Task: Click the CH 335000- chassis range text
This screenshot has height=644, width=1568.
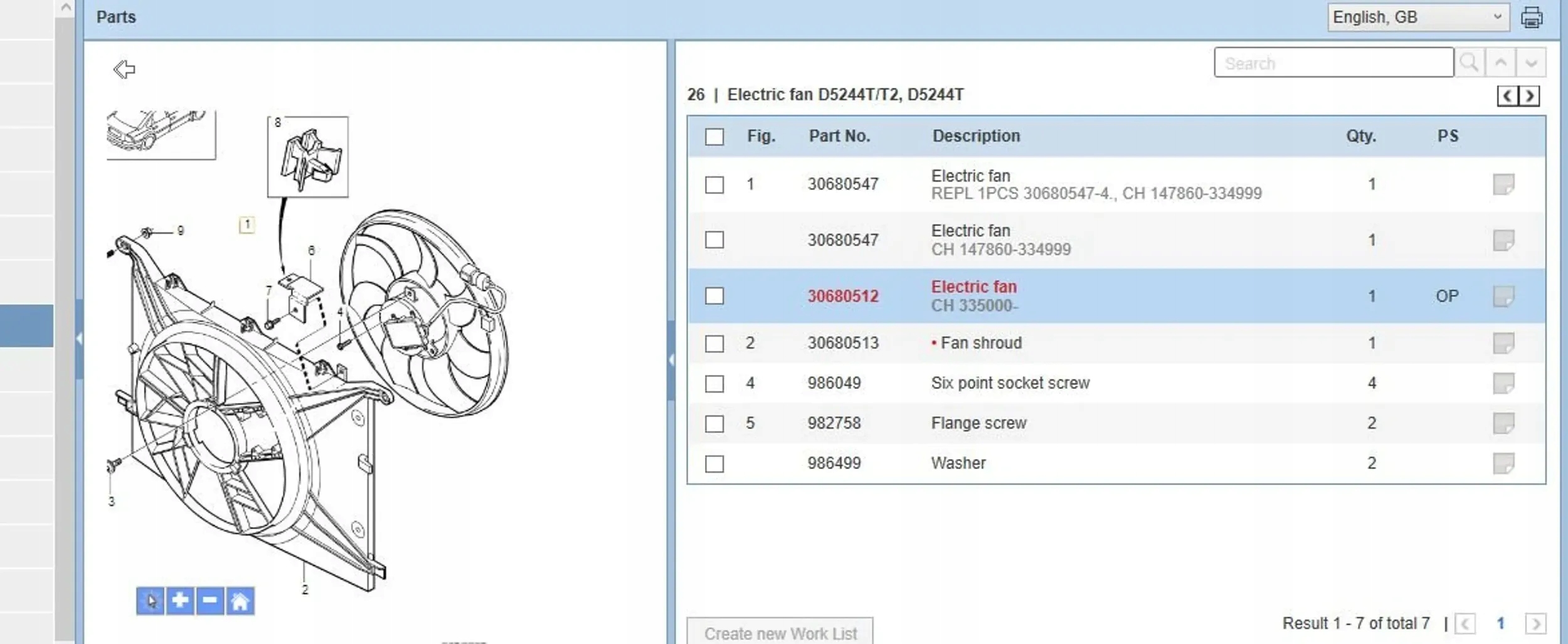Action: (975, 306)
